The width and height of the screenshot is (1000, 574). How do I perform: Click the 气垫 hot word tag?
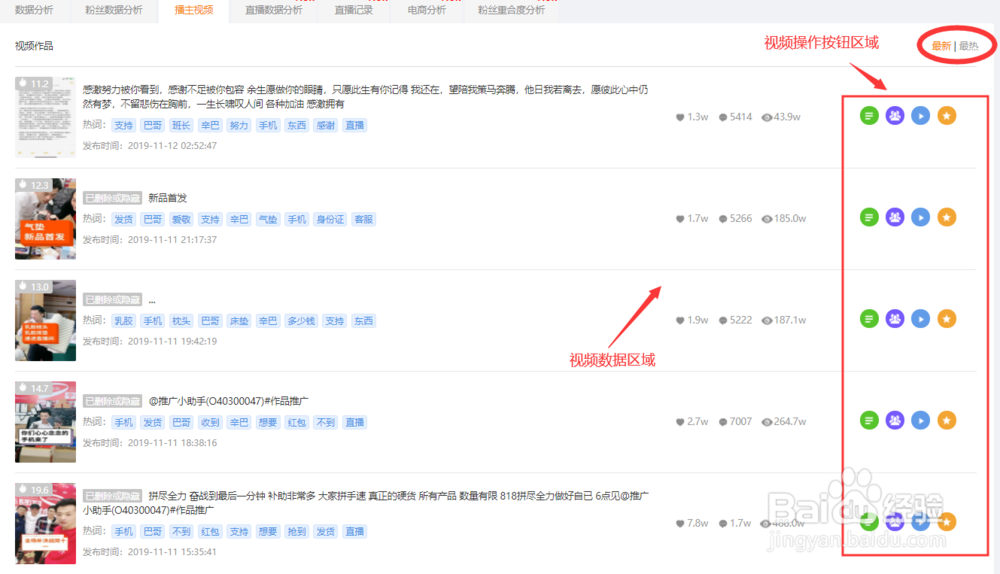(268, 219)
